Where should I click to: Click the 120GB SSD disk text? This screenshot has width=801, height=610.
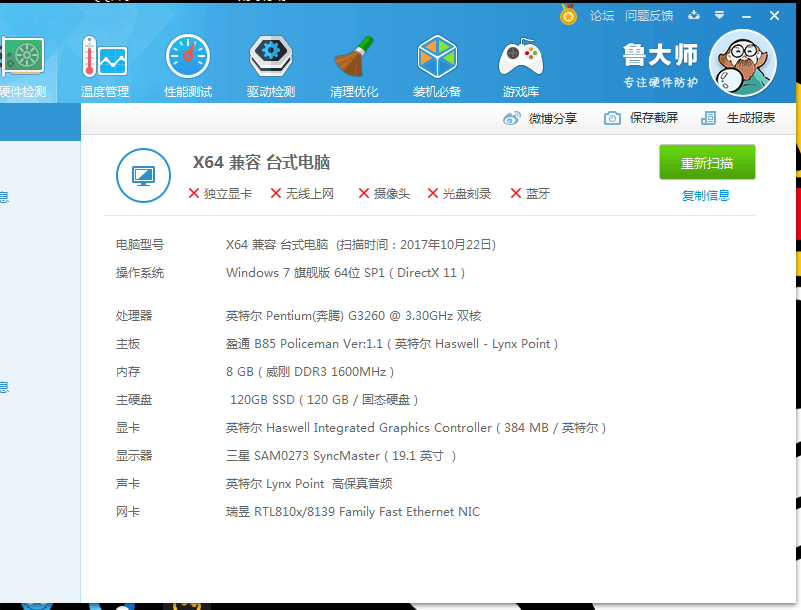324,400
